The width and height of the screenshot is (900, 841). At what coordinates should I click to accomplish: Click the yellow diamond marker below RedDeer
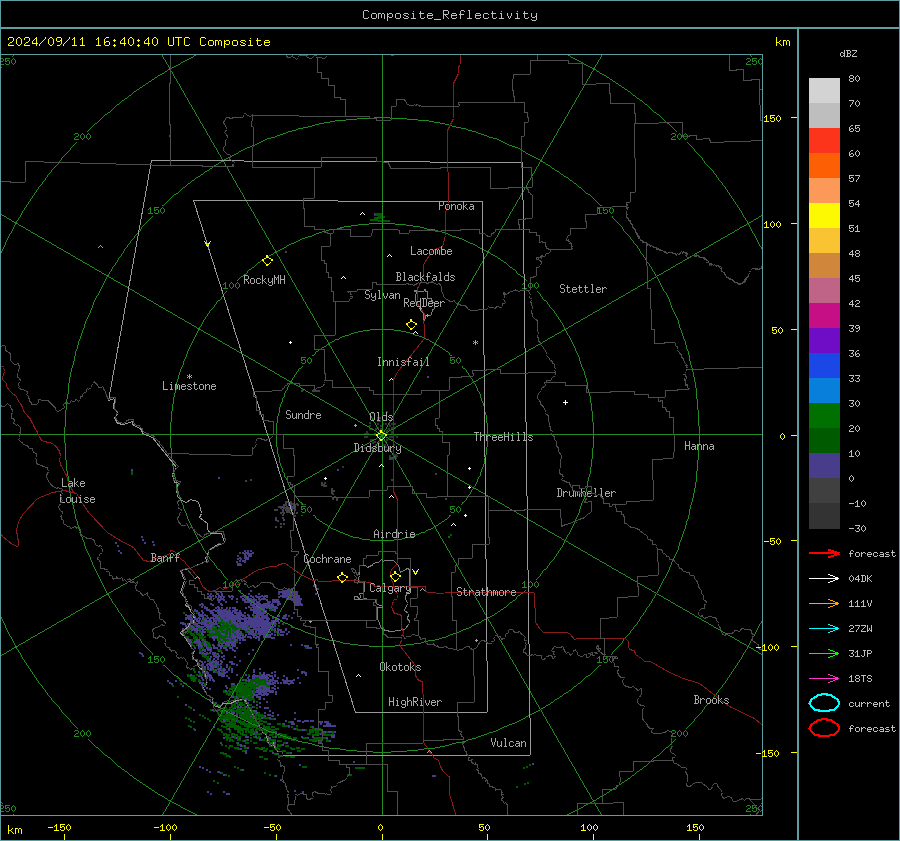click(411, 325)
